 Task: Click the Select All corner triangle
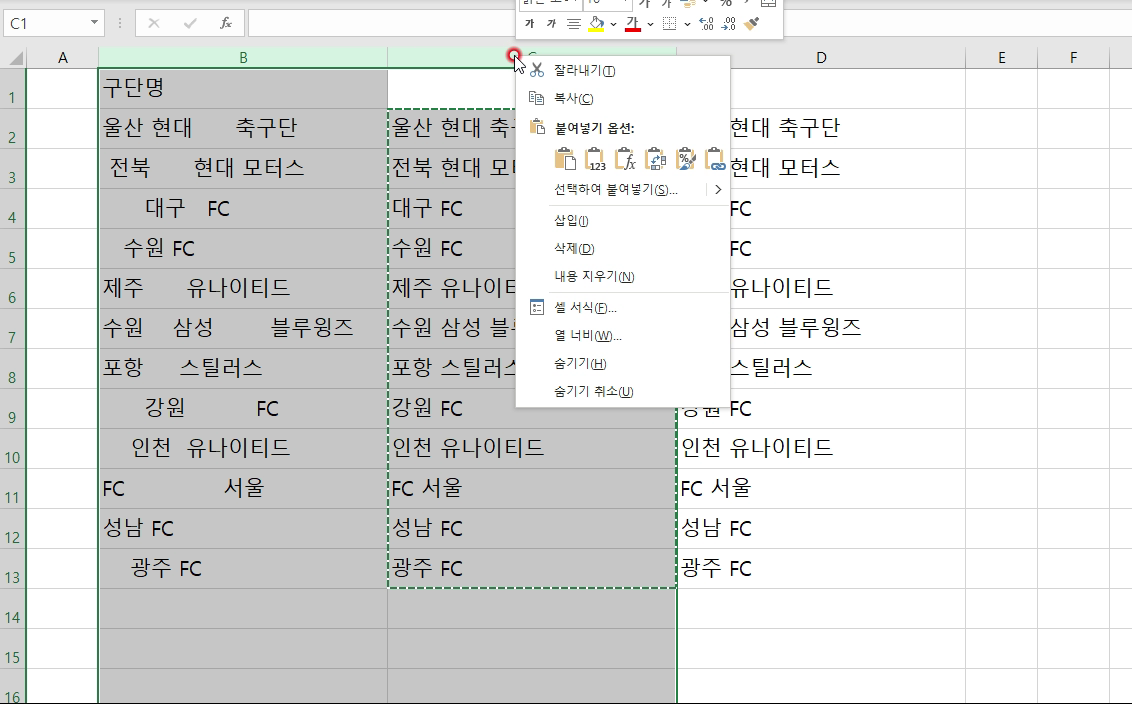pyautogui.click(x=14, y=58)
